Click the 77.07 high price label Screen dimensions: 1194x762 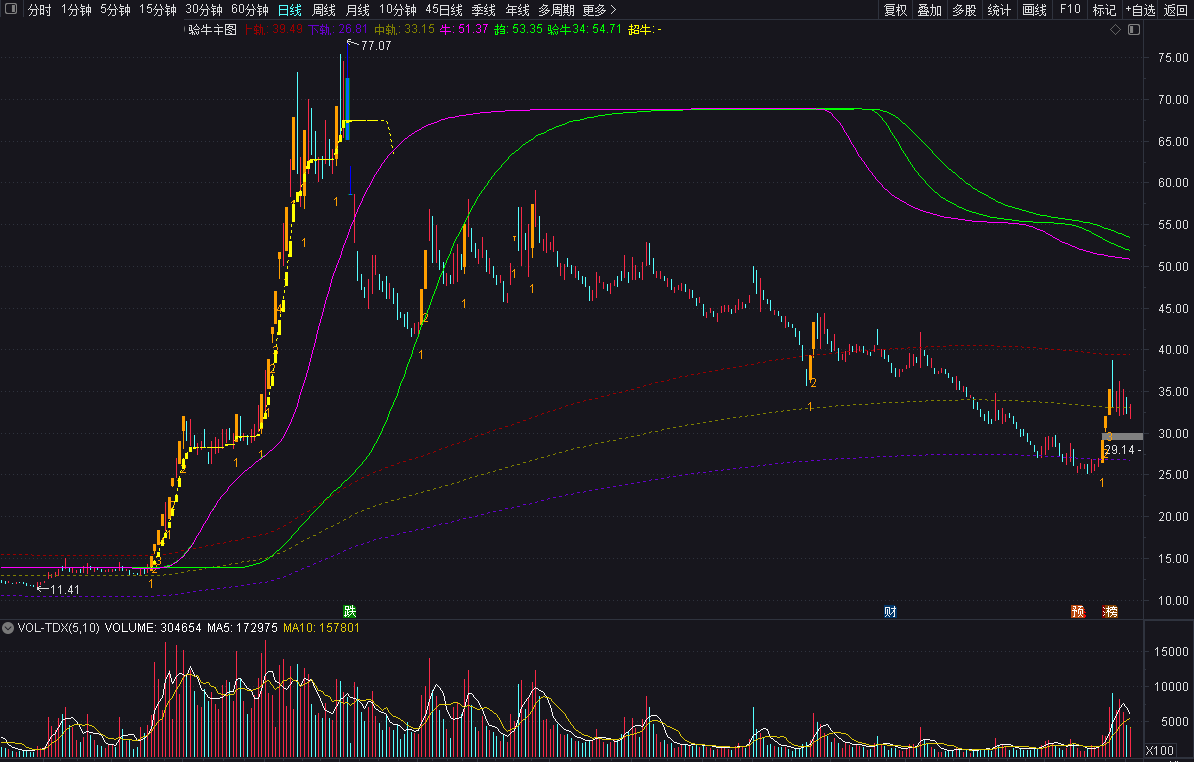point(376,46)
